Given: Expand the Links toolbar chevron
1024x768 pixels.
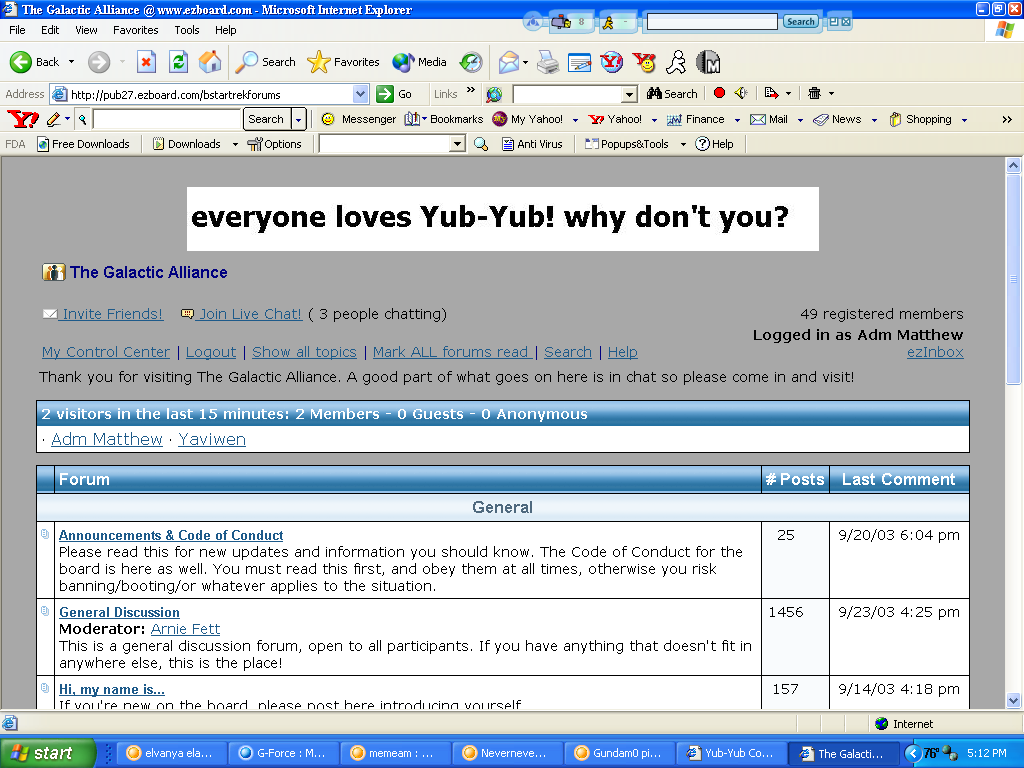Looking at the screenshot, I should tap(471, 90).
